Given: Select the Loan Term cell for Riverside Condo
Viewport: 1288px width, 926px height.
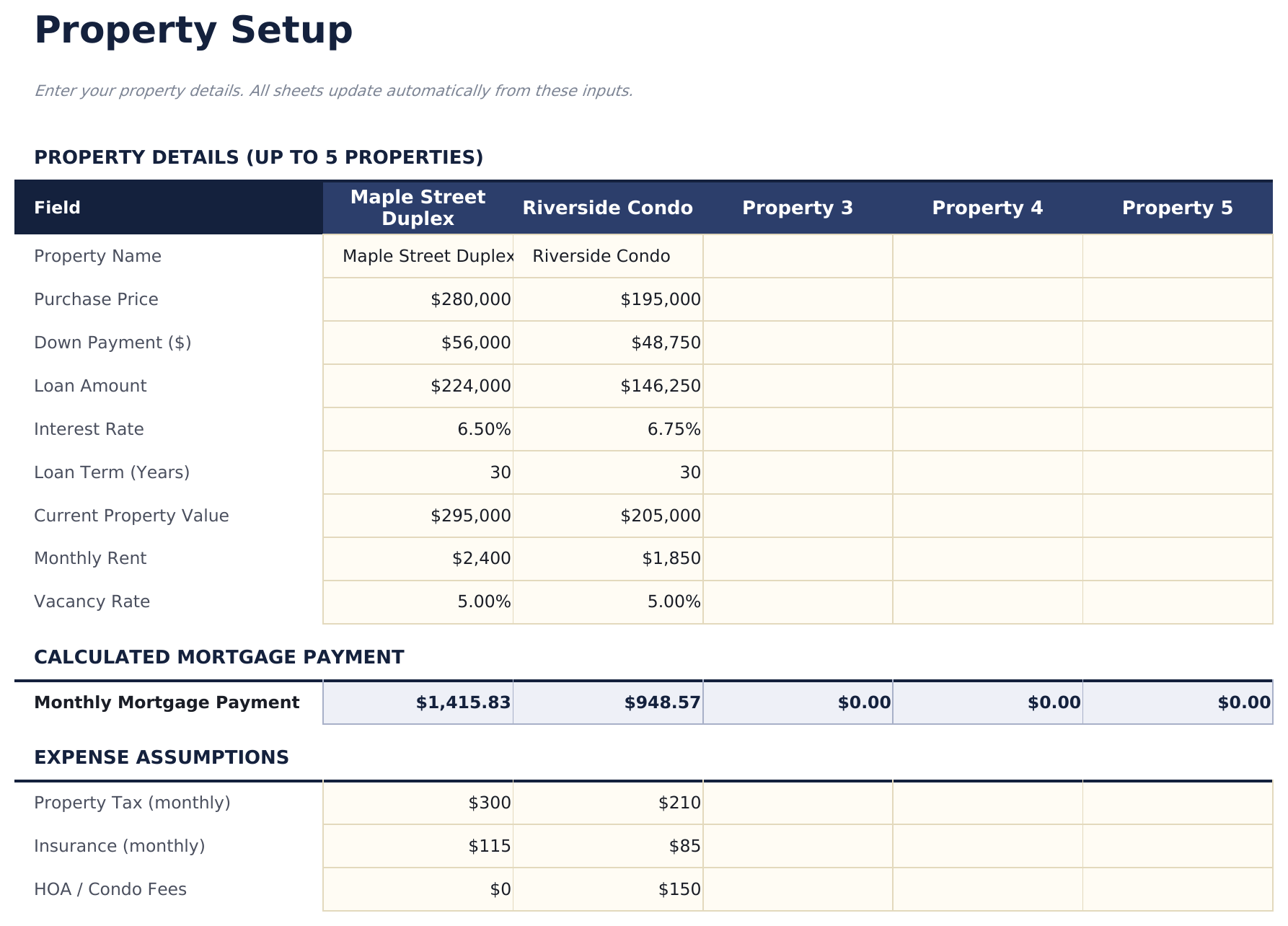Looking at the screenshot, I should tap(607, 472).
